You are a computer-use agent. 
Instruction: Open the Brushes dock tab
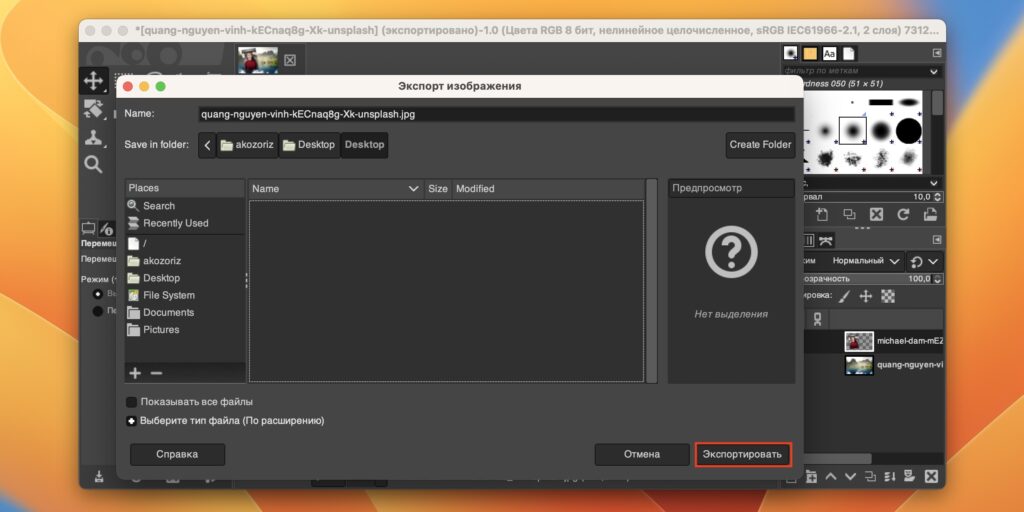click(x=791, y=53)
